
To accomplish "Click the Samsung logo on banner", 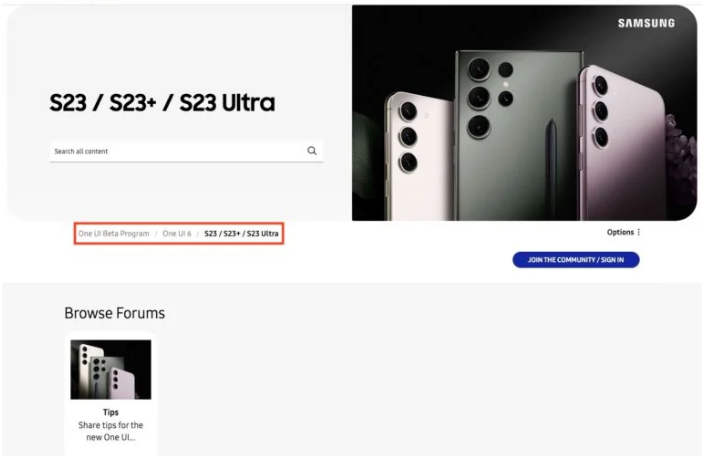I will point(646,23).
